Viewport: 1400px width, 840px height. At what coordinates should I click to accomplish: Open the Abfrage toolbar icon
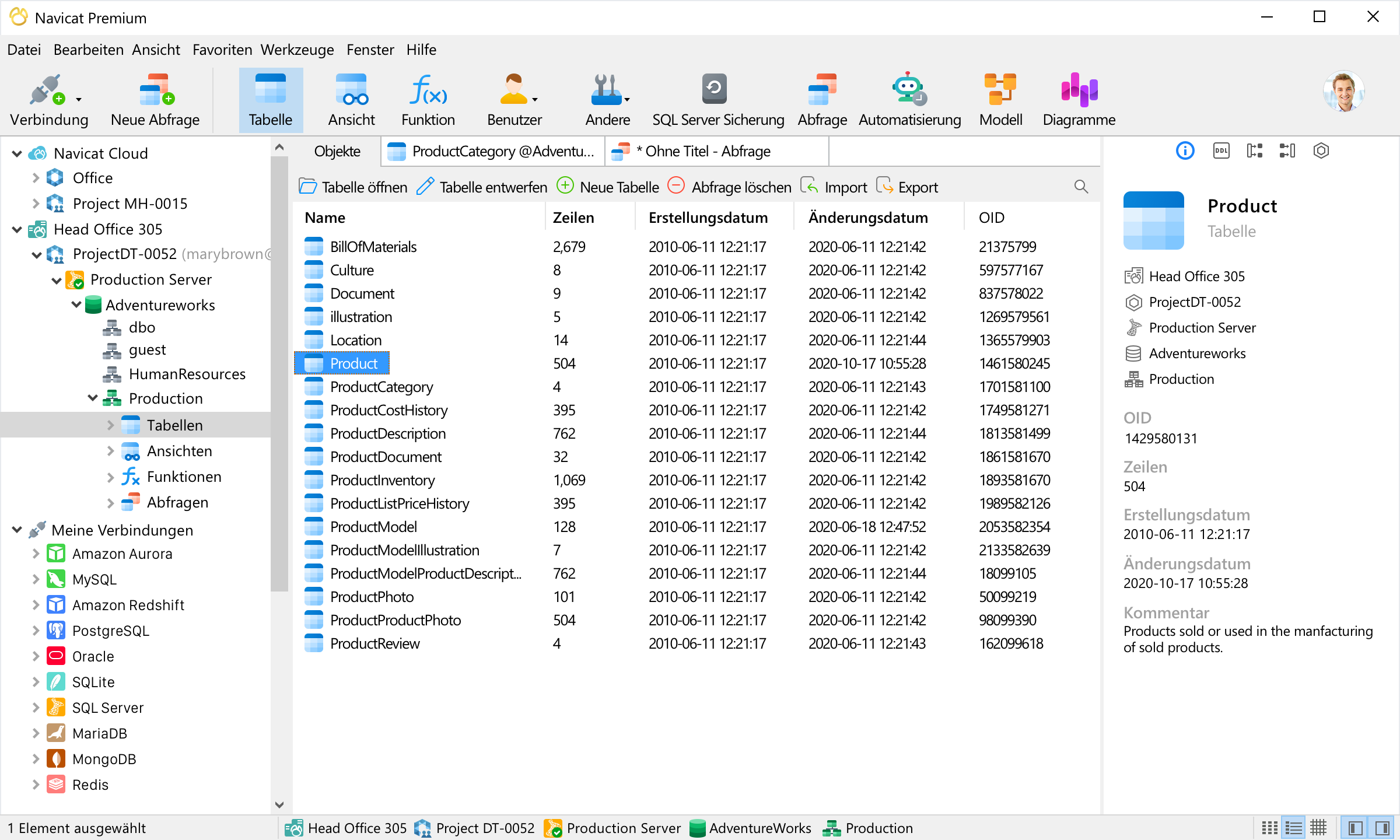click(822, 100)
